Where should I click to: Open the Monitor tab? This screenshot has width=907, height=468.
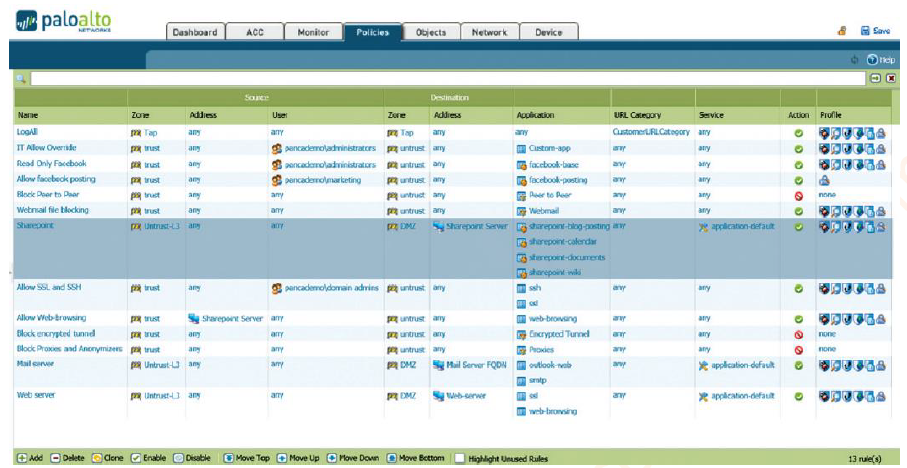point(313,32)
